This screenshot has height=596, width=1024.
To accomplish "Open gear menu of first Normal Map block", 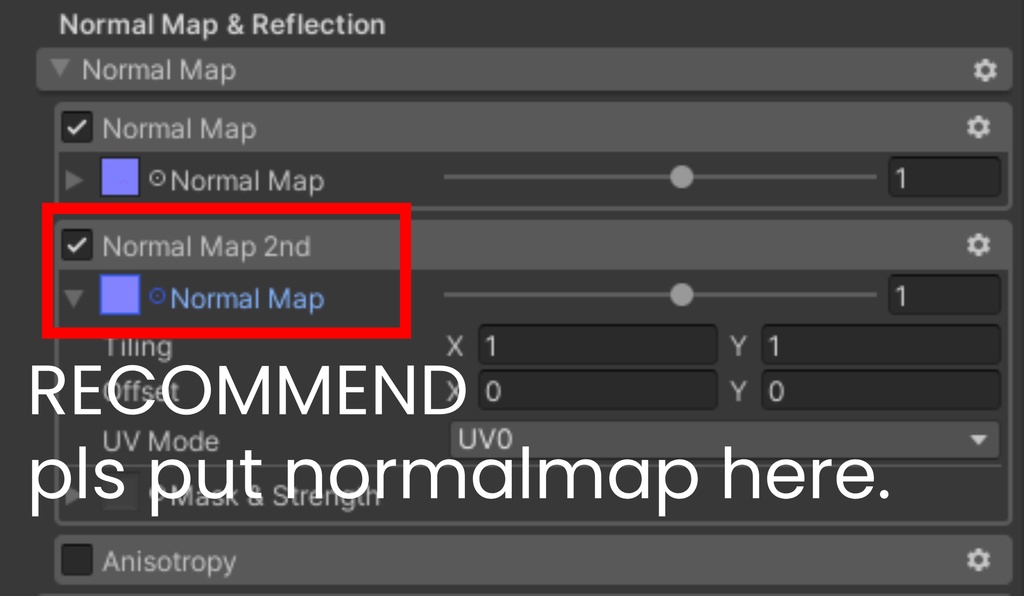I will tap(978, 127).
